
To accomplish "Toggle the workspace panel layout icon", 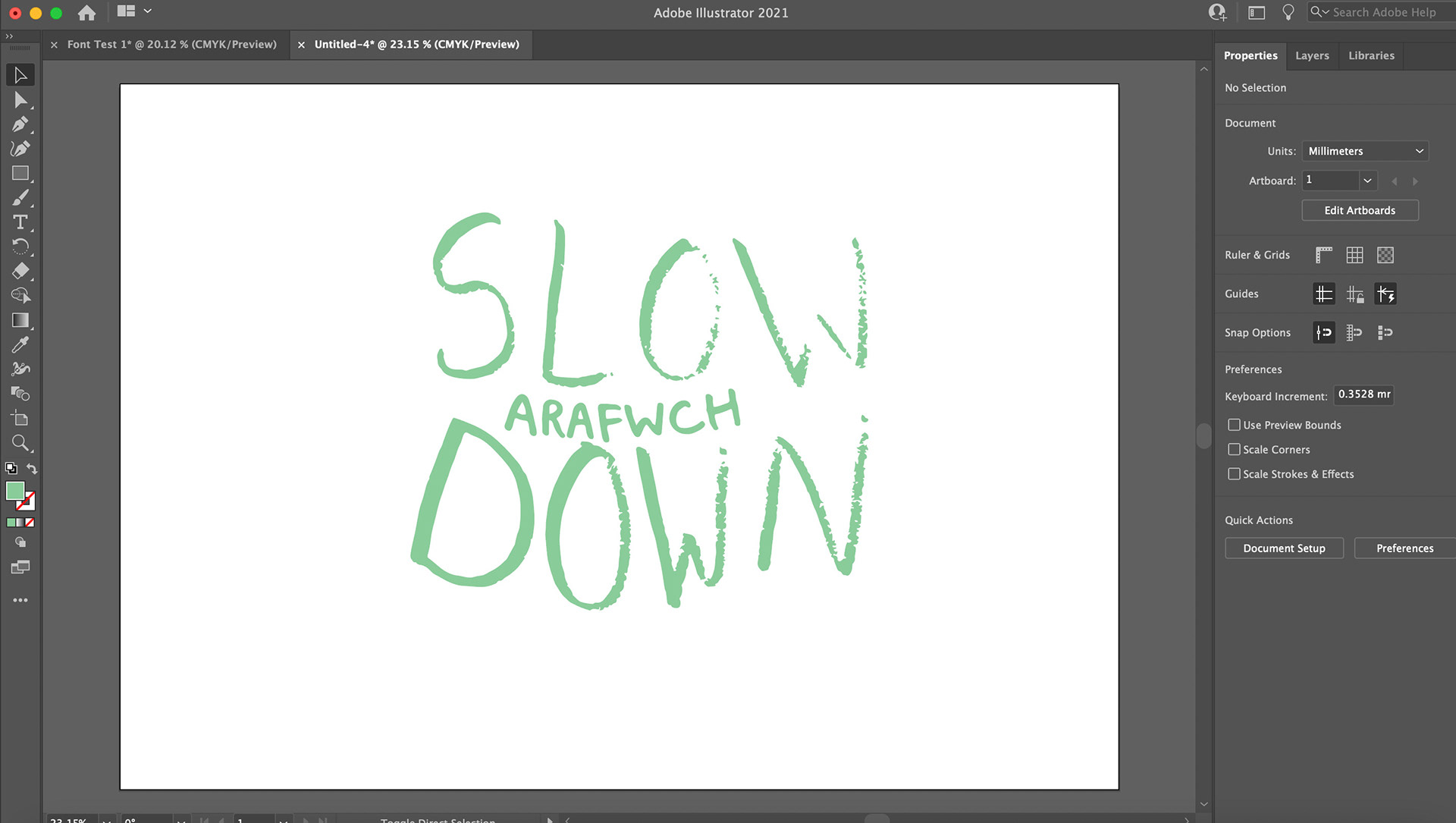I will [1257, 12].
